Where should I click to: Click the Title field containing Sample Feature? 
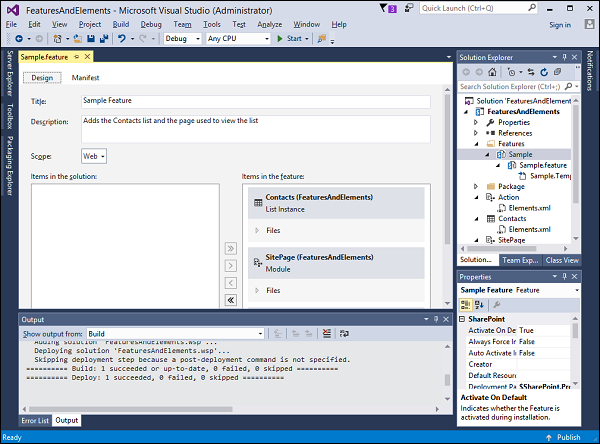click(255, 101)
